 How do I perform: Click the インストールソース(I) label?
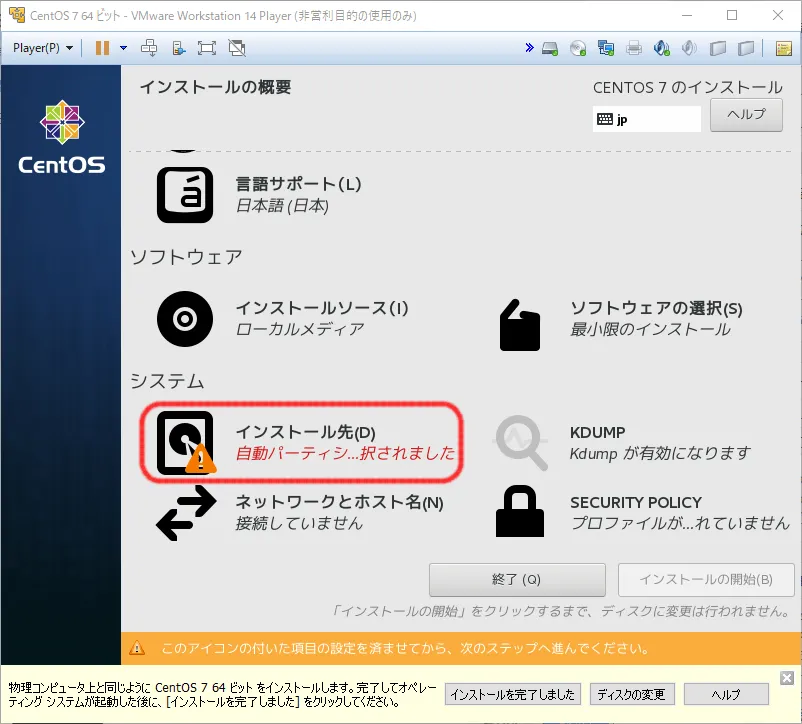tap(322, 308)
